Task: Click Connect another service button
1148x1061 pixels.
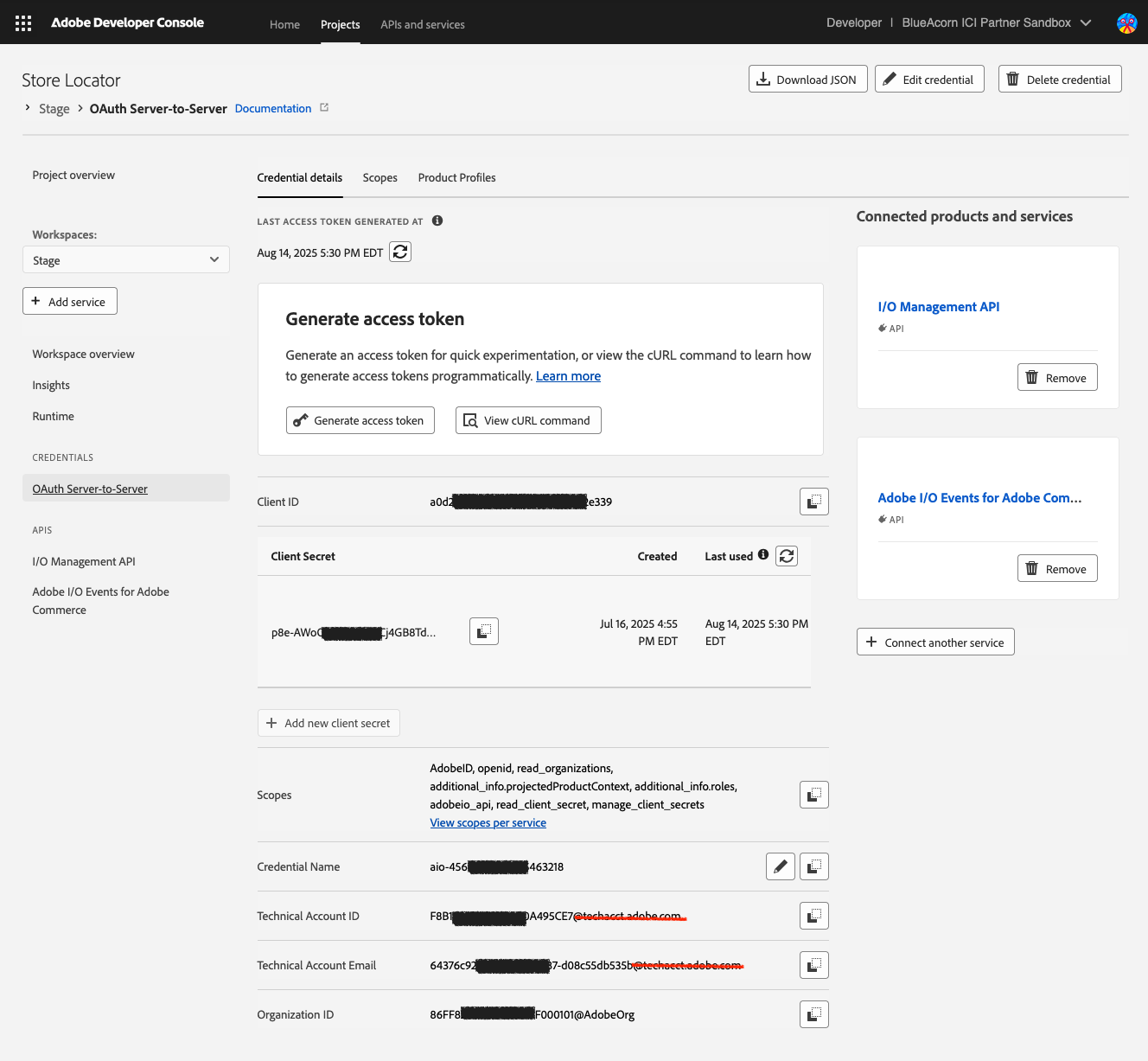Action: click(935, 642)
